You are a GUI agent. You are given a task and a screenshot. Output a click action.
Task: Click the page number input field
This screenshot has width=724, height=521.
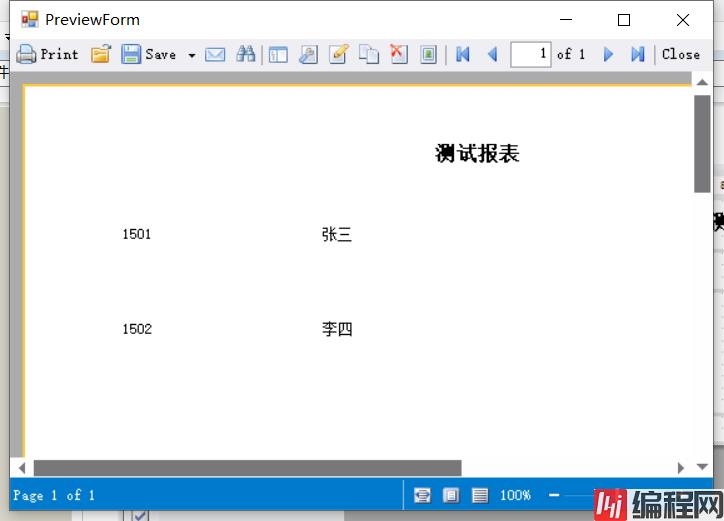530,54
